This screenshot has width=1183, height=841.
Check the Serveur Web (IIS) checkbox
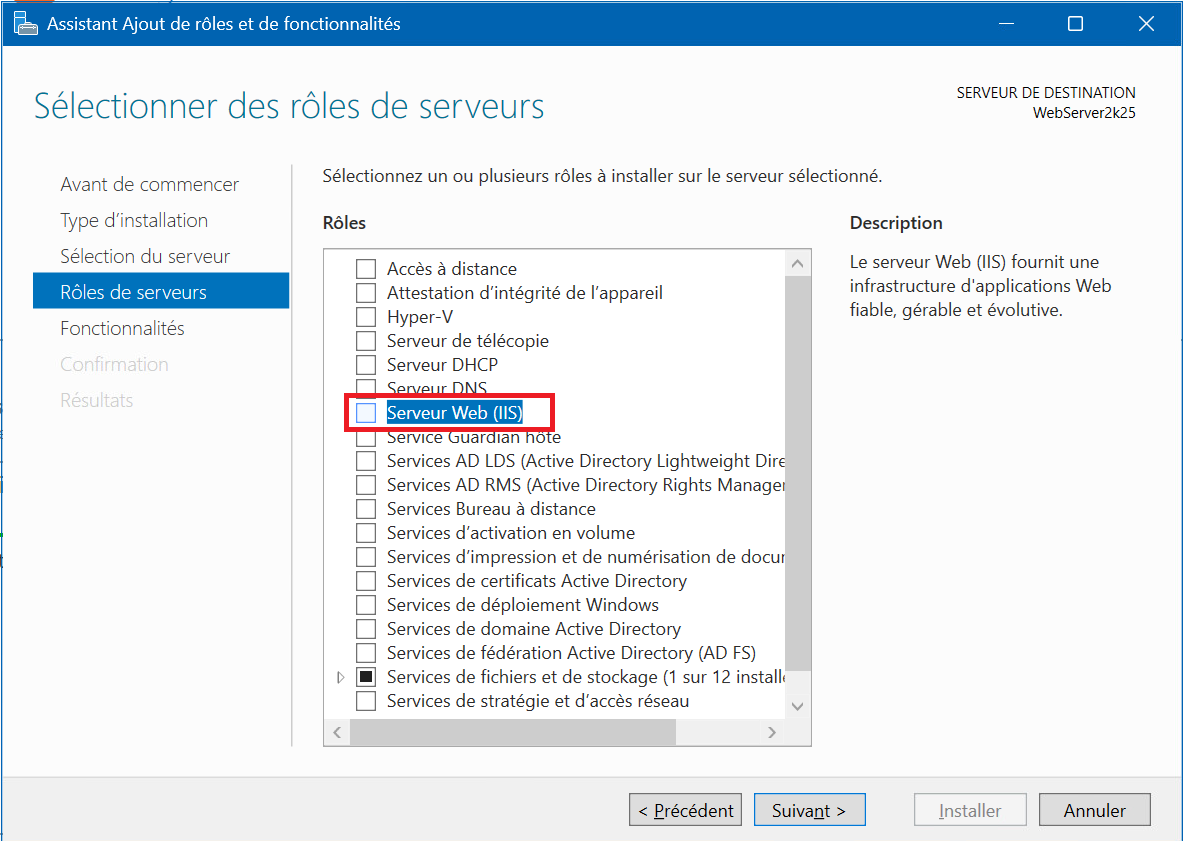pos(367,413)
